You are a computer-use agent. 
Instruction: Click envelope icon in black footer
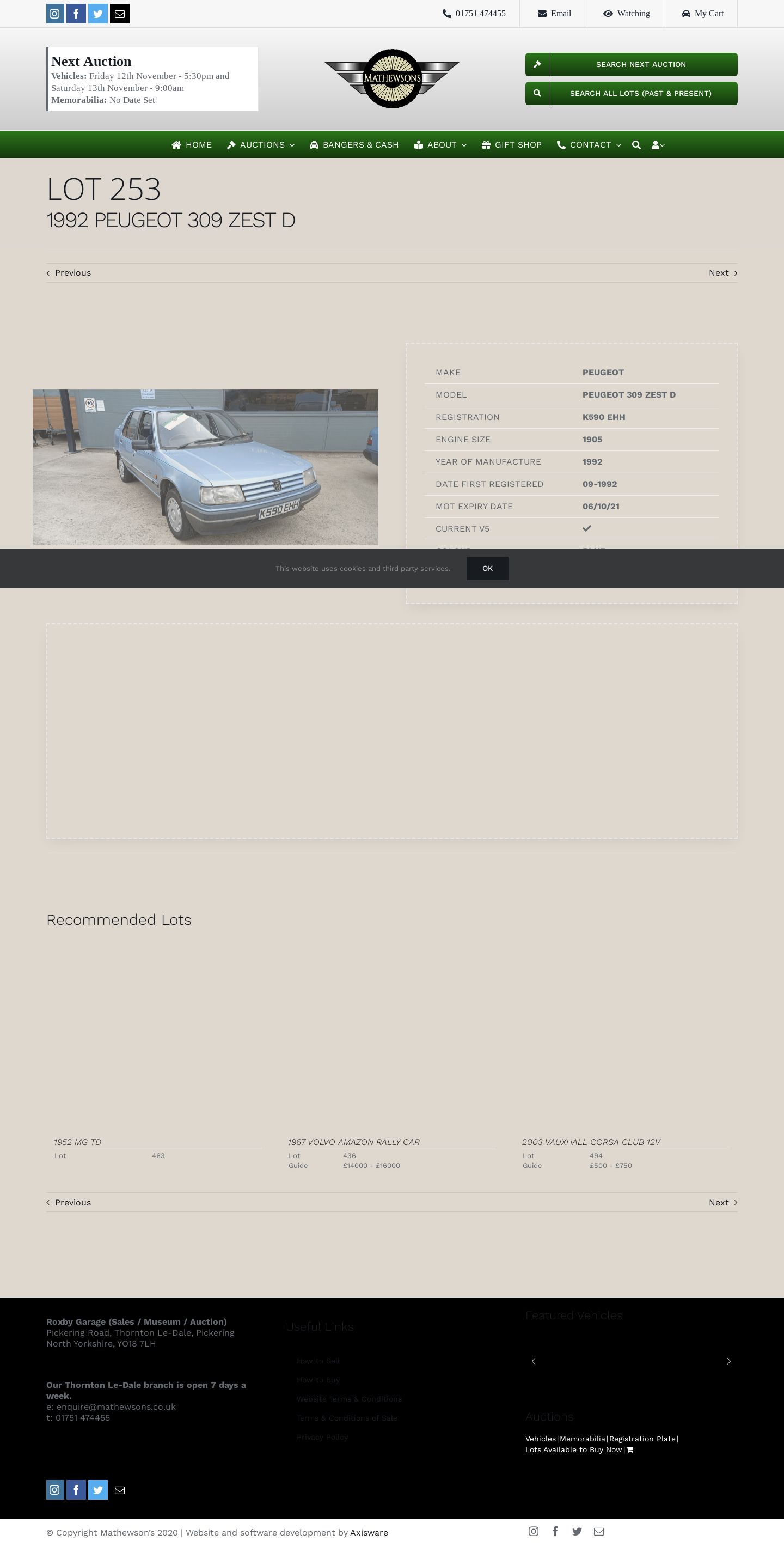point(119,1489)
